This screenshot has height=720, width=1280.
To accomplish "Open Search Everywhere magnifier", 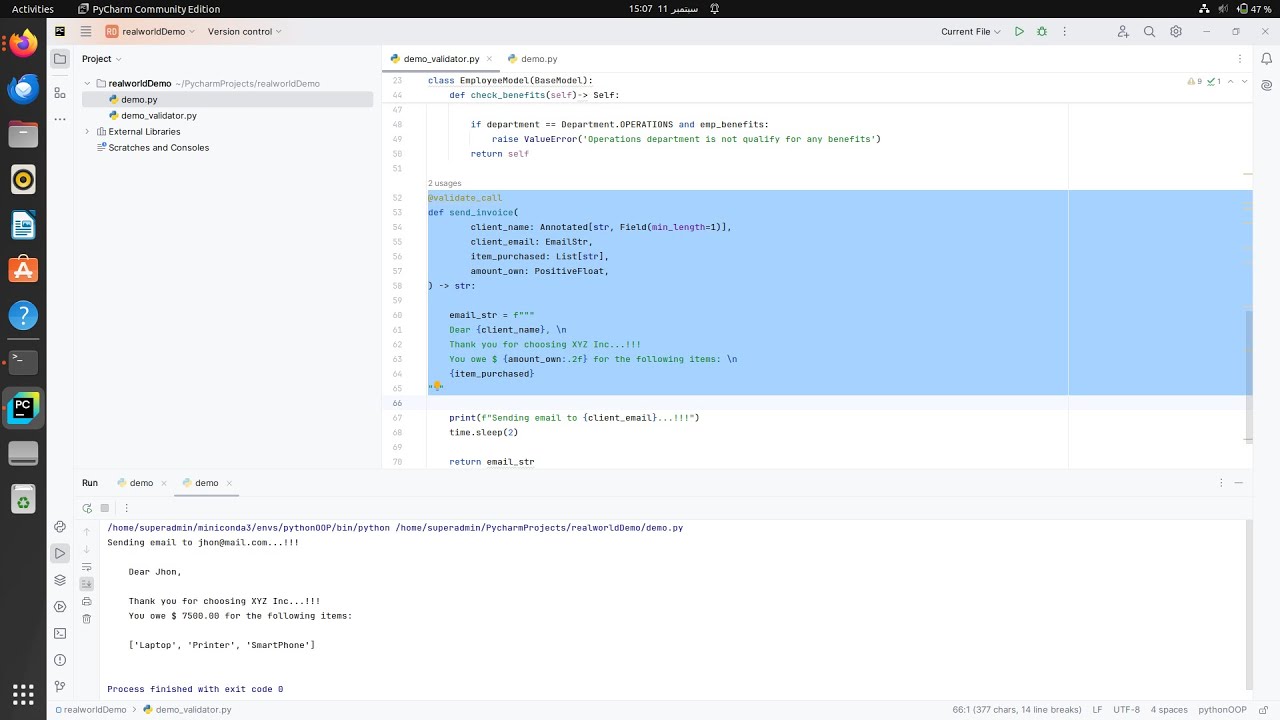I will 1150,32.
